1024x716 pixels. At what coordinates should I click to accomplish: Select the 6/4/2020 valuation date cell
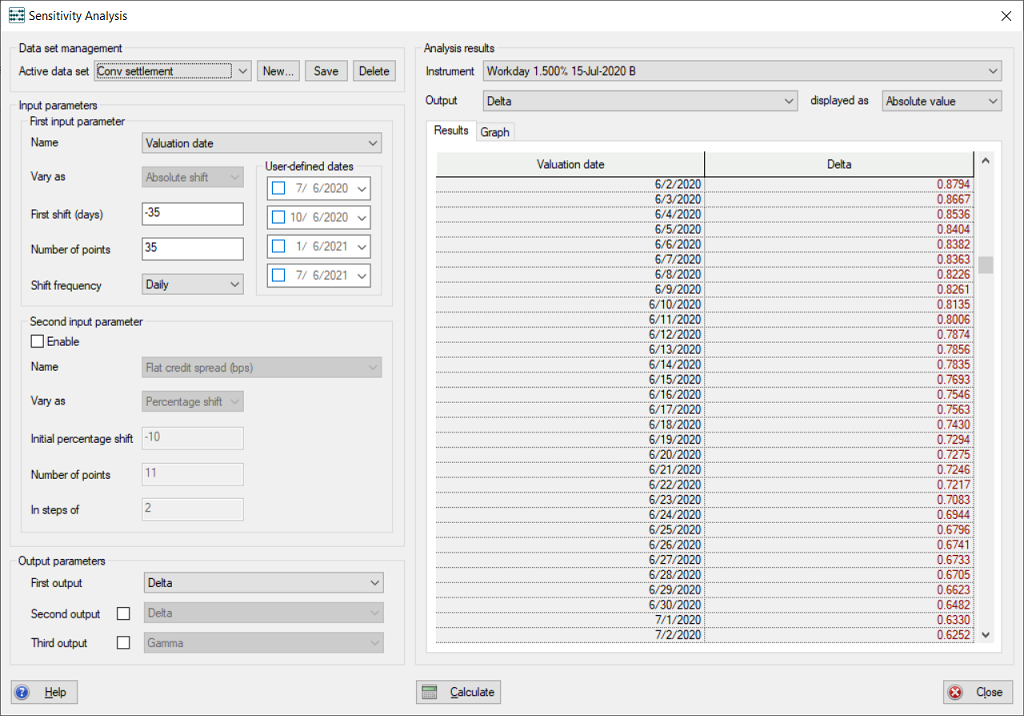tap(570, 214)
